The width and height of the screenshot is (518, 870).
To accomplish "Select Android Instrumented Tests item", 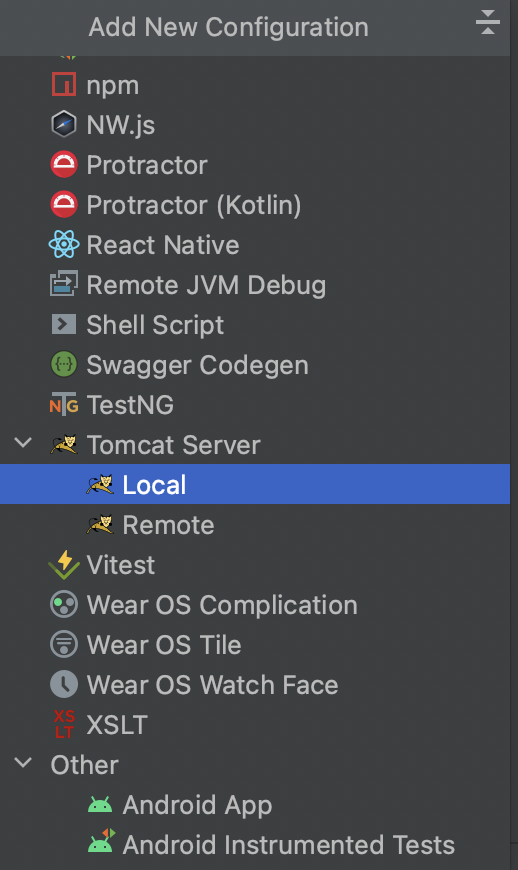I will 288,844.
